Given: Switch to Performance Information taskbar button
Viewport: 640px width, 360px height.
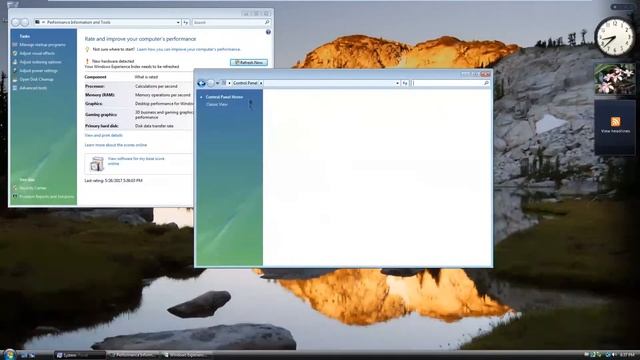Looking at the screenshot, I should click(134, 355).
